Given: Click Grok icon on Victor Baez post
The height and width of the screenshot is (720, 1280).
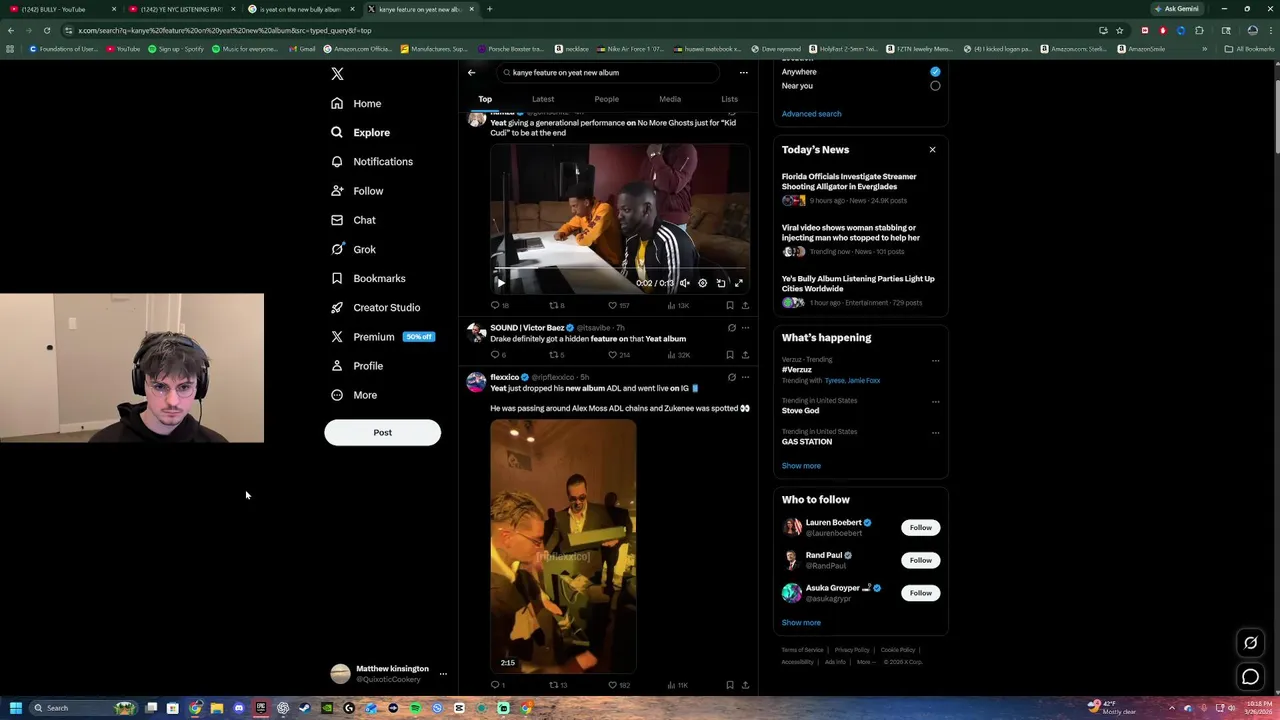Looking at the screenshot, I should (x=731, y=328).
